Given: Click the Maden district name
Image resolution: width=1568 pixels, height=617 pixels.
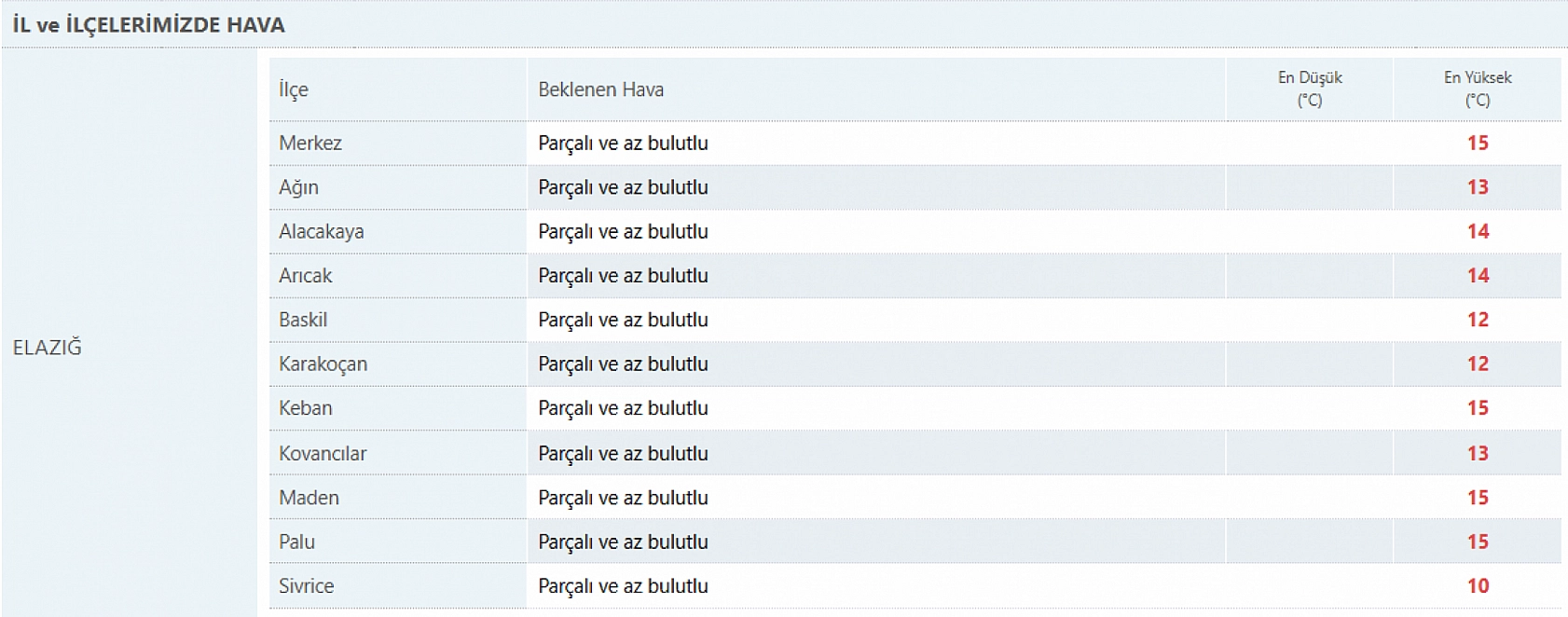Looking at the screenshot, I should (x=309, y=498).
